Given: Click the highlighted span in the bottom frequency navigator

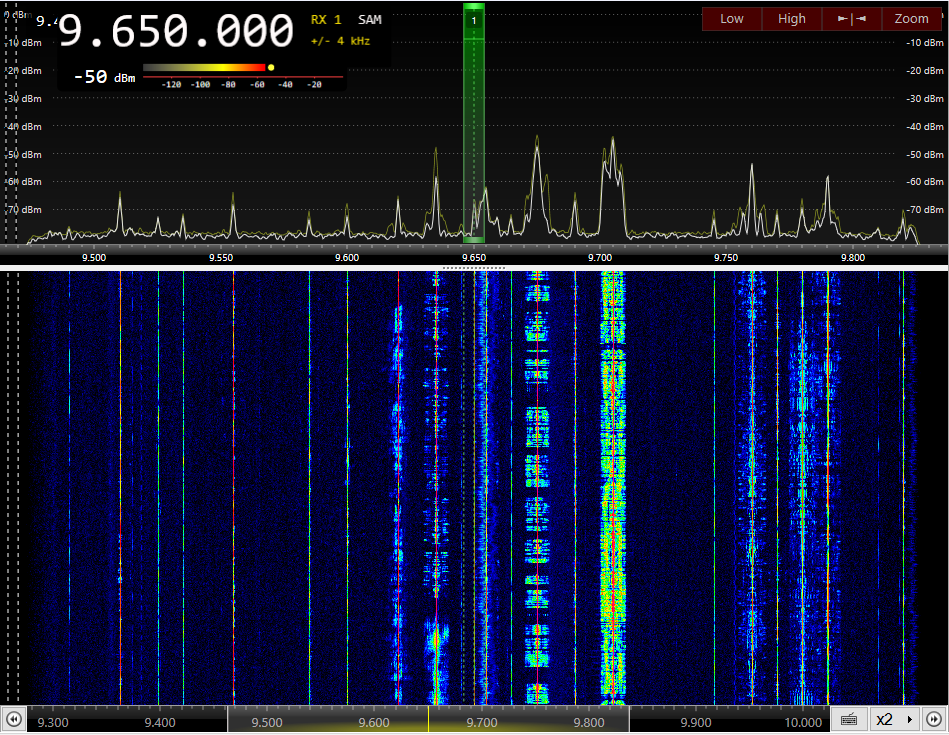Looking at the screenshot, I should coord(428,721).
